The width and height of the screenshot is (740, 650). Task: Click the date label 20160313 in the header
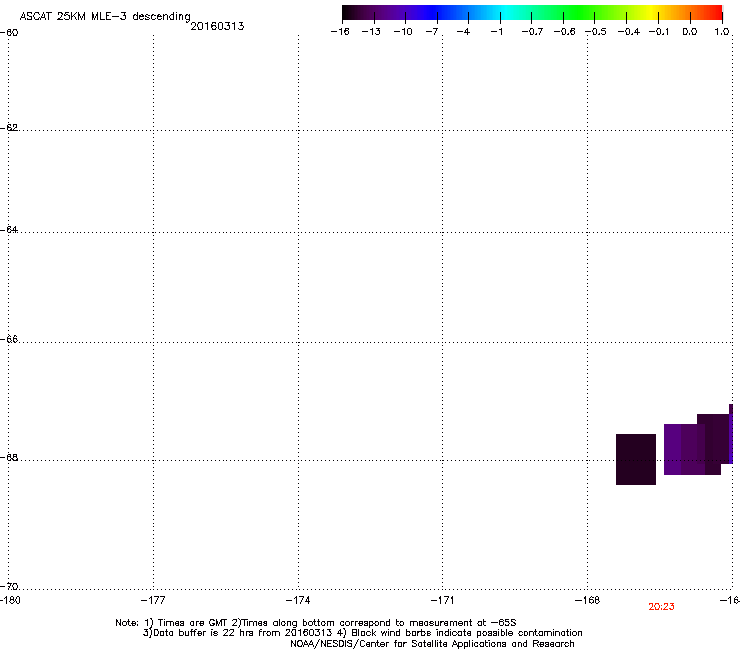[217, 26]
